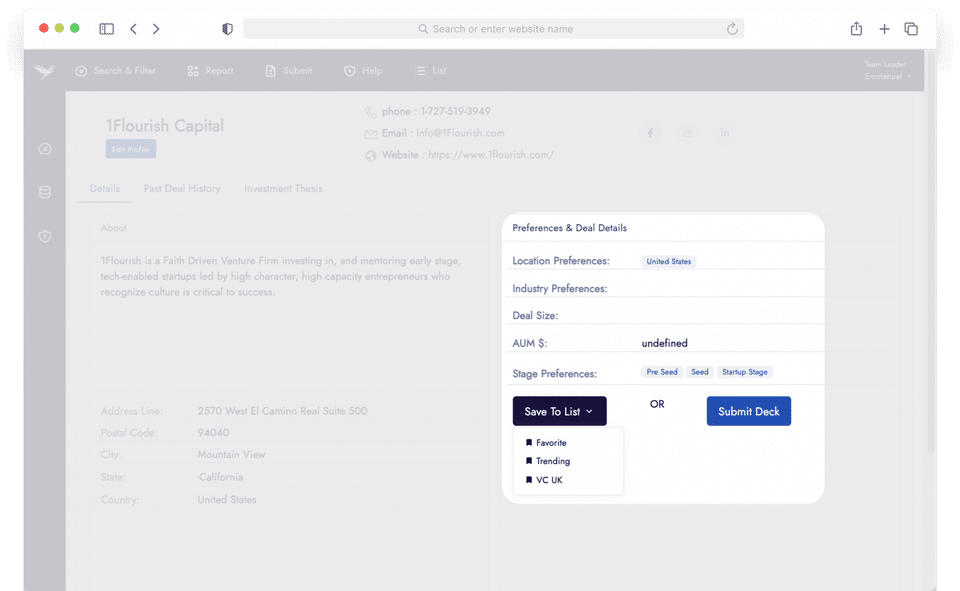Focus the Search or enter website name field
The height and width of the screenshot is (591, 960).
coord(493,29)
